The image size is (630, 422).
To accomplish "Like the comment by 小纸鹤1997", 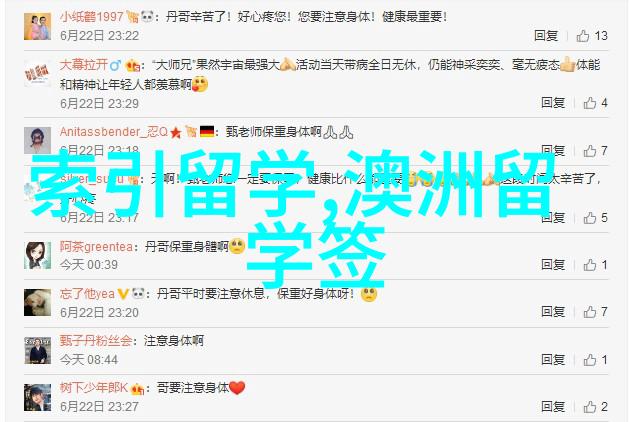I will tap(583, 36).
